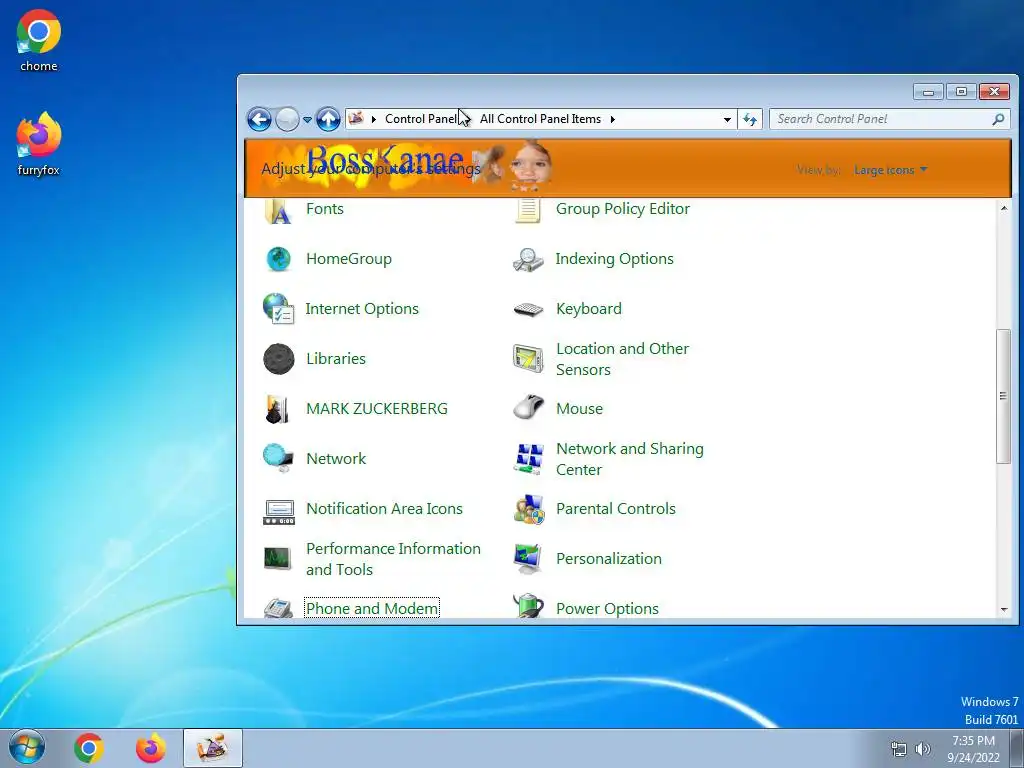Click the volume speaker tray icon
The height and width of the screenshot is (768, 1024).
tap(923, 749)
